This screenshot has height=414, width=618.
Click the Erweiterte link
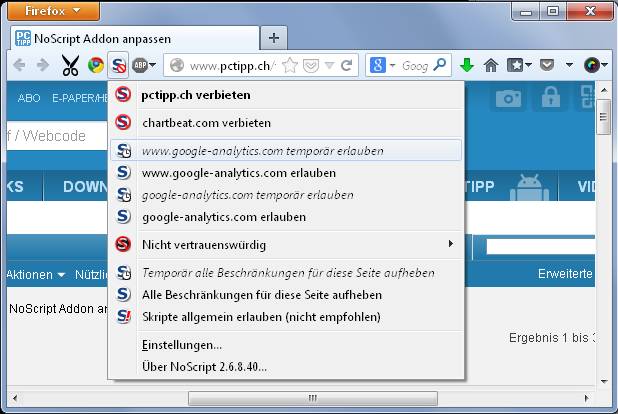[566, 274]
